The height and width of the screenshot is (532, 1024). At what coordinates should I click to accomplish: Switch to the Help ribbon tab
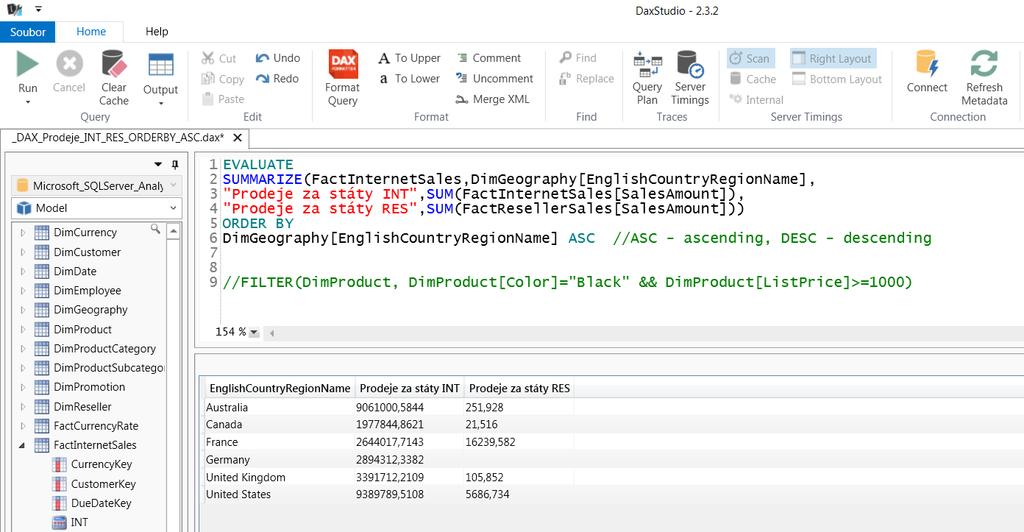pyautogui.click(x=157, y=31)
